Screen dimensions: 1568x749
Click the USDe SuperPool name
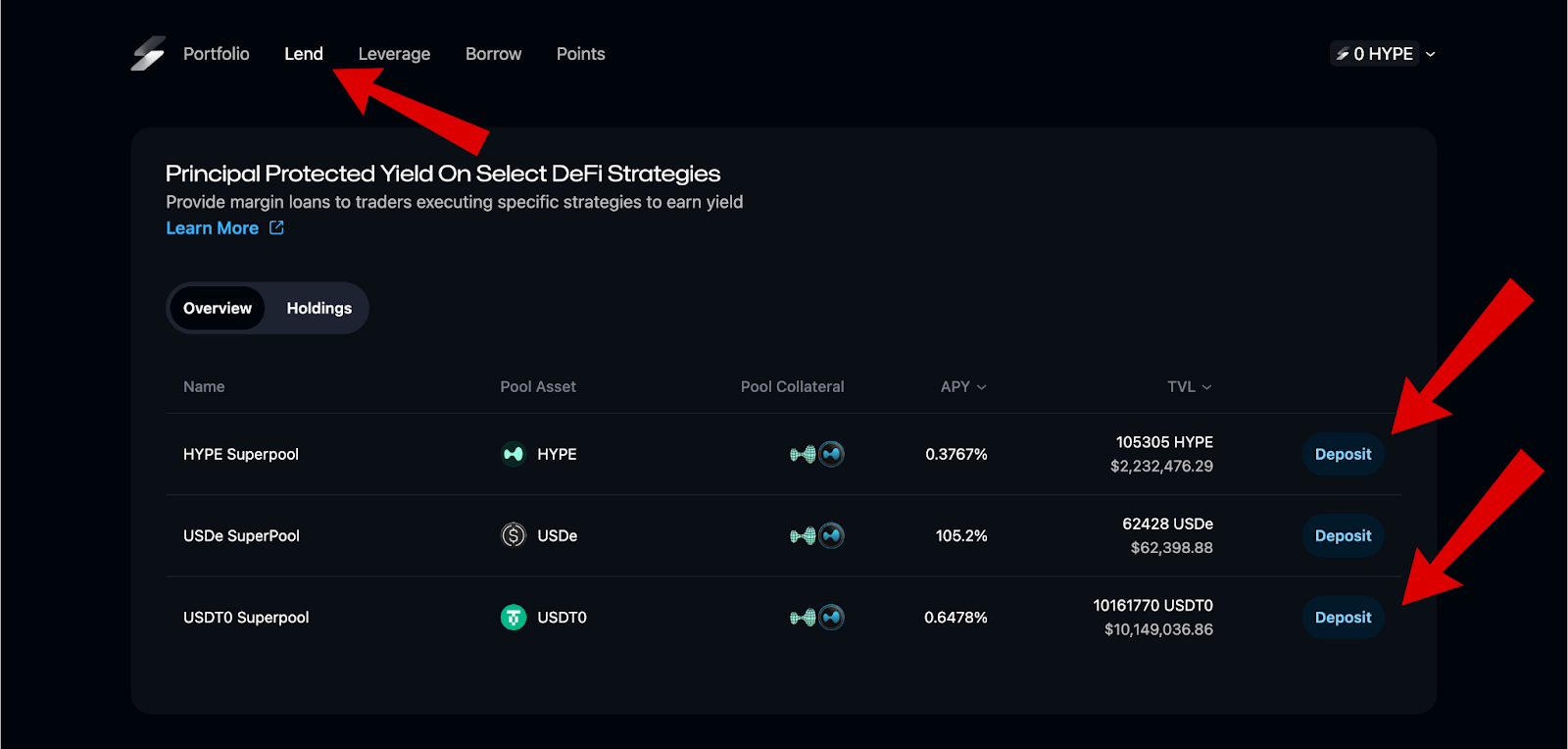click(241, 535)
